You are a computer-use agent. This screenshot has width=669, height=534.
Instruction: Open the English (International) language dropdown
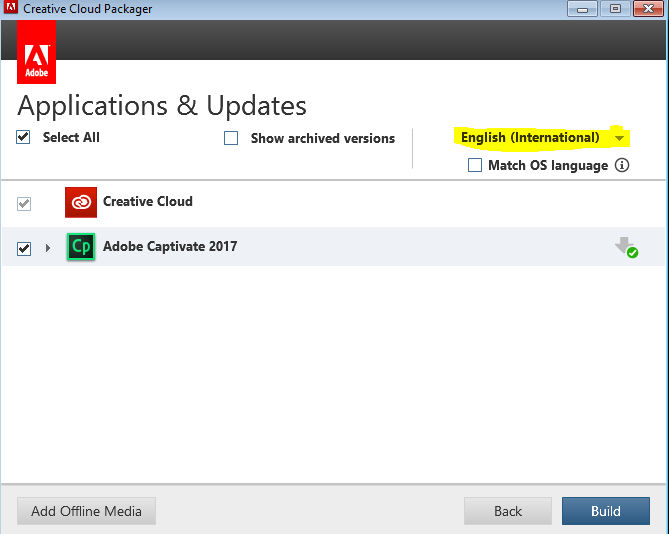click(x=542, y=138)
